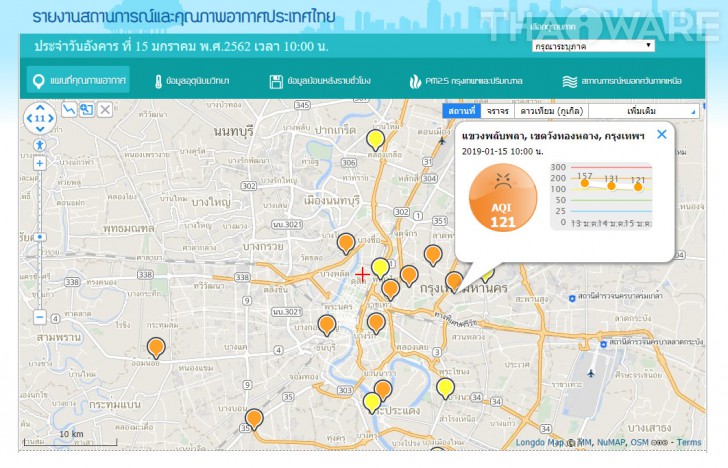Switch to the ดาวเทียม (ภูเก็ต) satellite tab
The image size is (728, 468).
click(552, 111)
